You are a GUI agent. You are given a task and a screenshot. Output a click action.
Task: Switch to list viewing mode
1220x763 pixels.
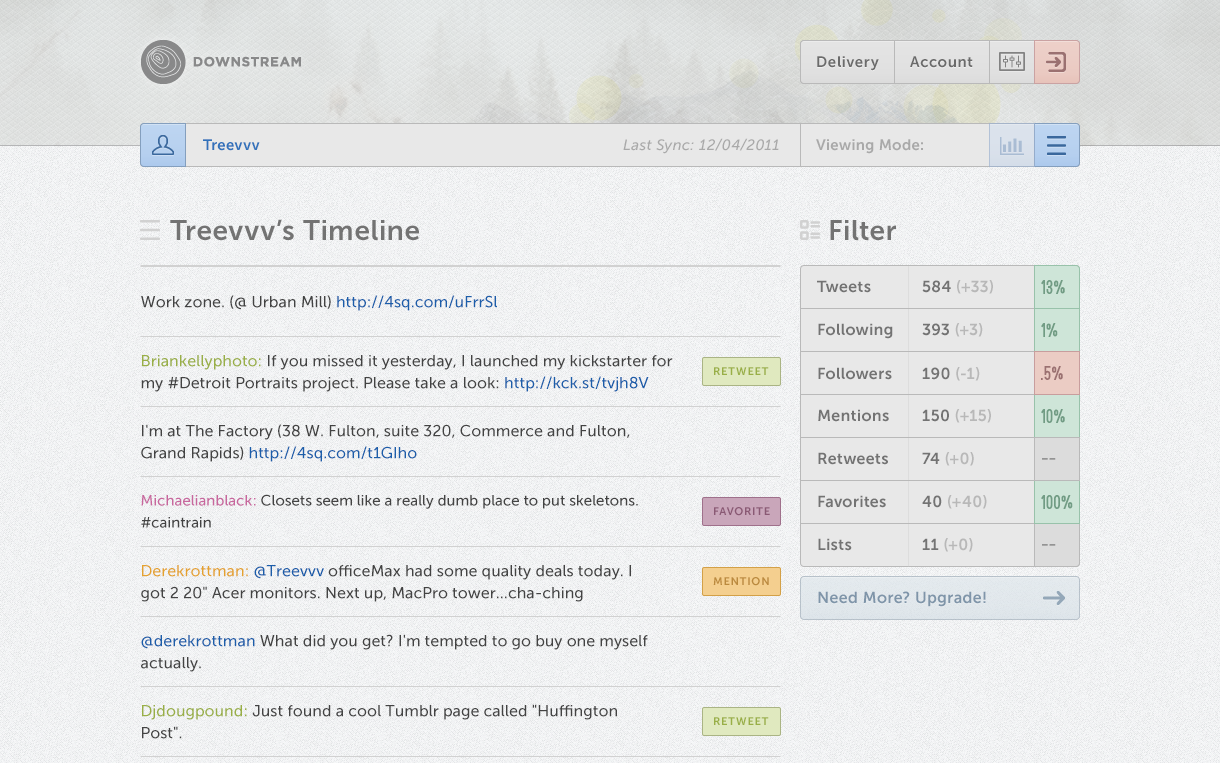[1057, 145]
